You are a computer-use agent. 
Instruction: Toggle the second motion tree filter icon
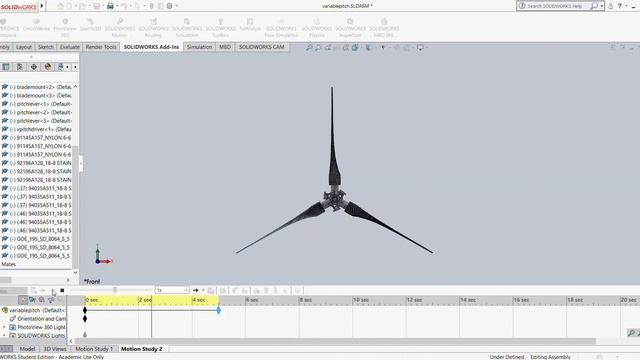pos(32,300)
